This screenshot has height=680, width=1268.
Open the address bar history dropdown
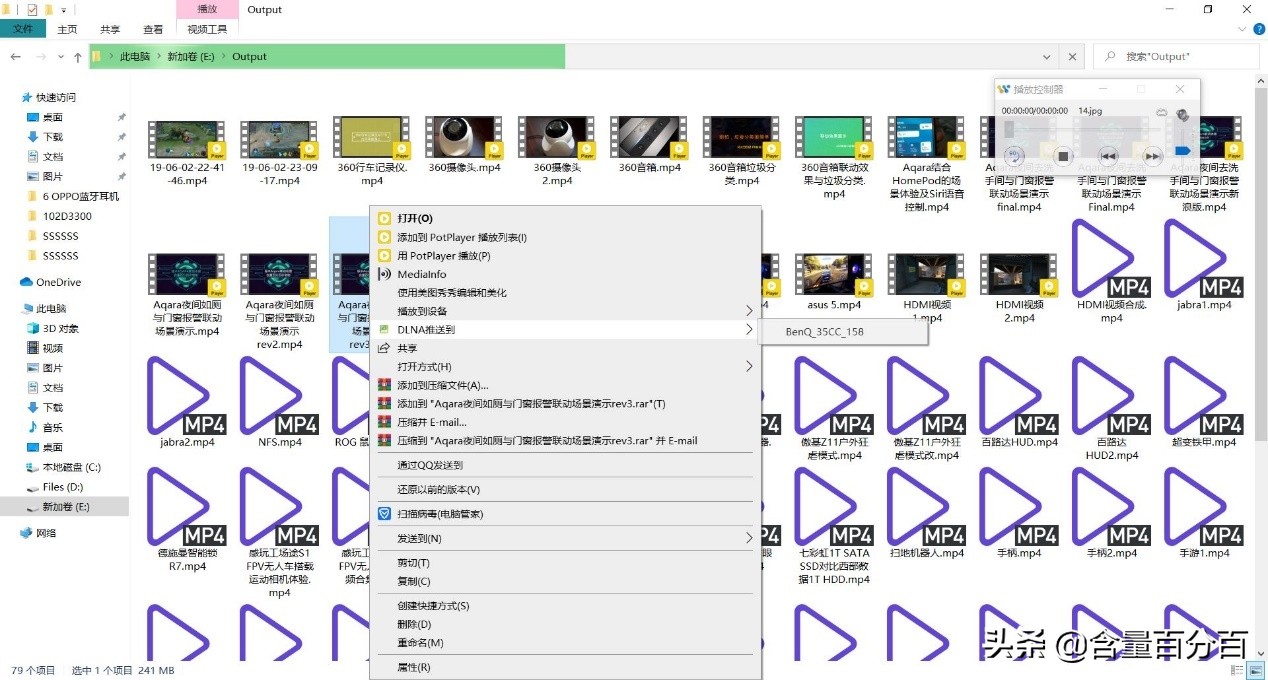coord(1046,57)
